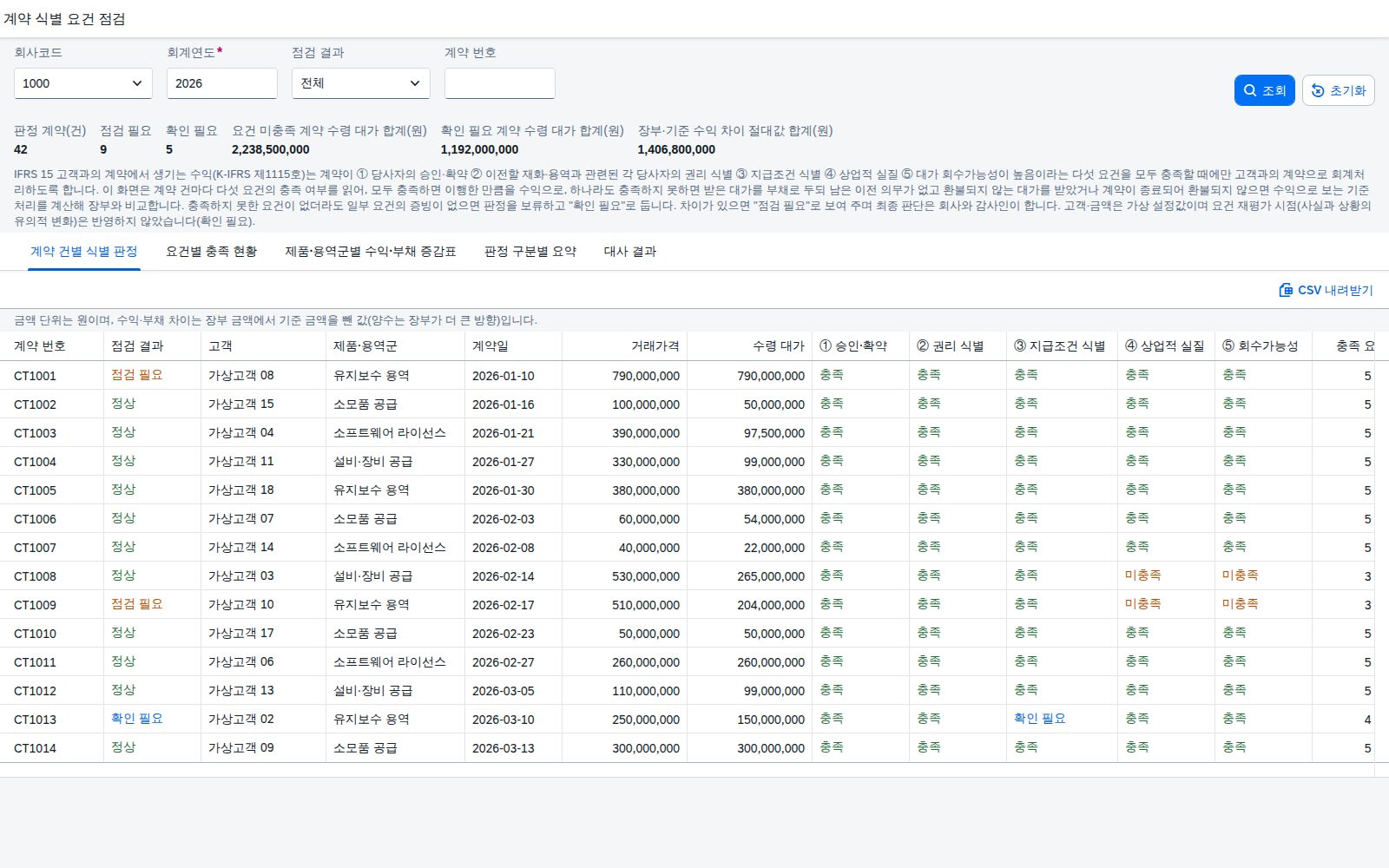This screenshot has height=868, width=1389.
Task: Select contract number CT1012
Action: point(35,691)
